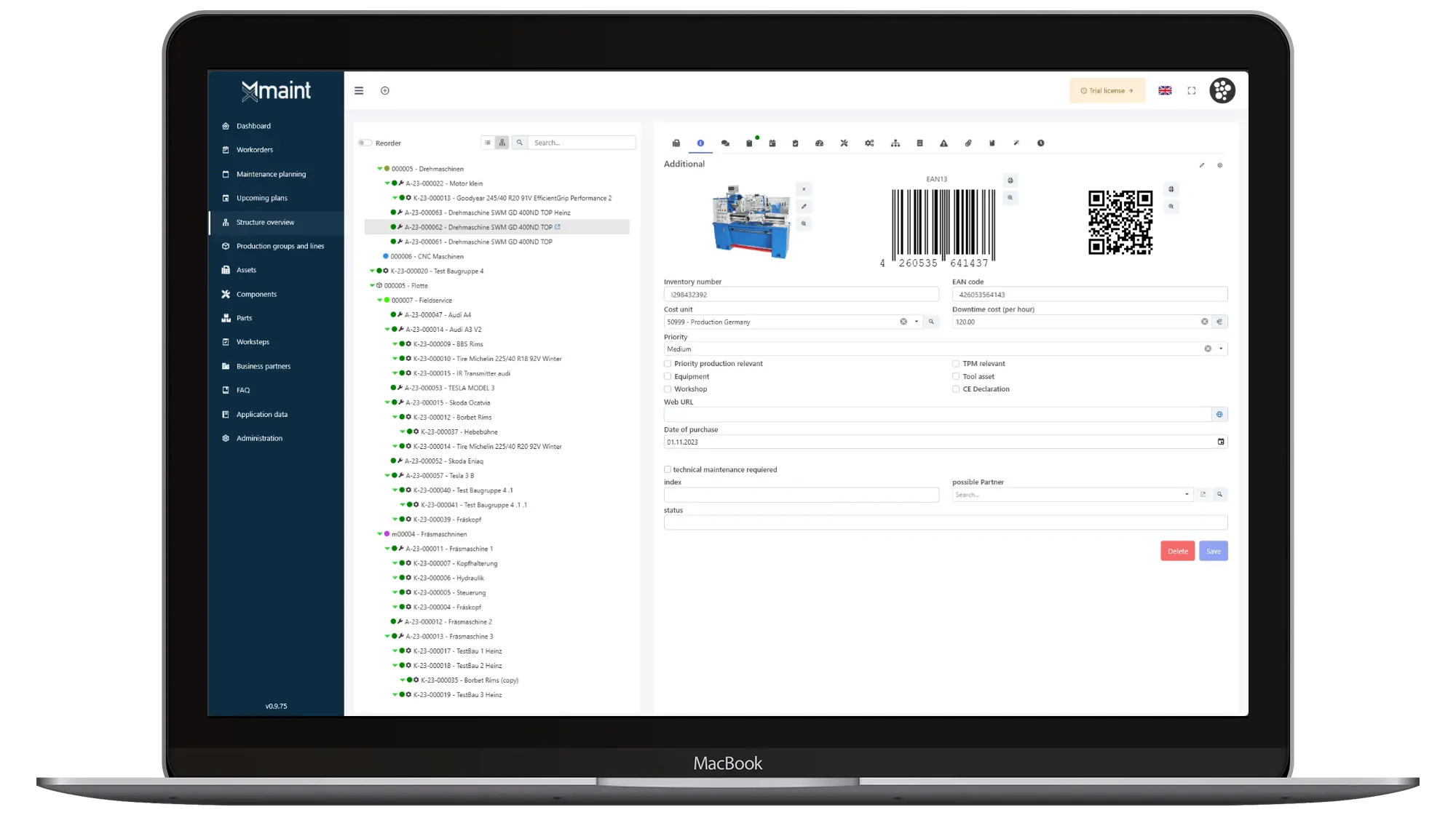Click the Save button
This screenshot has width=1456, height=823.
tap(1213, 551)
